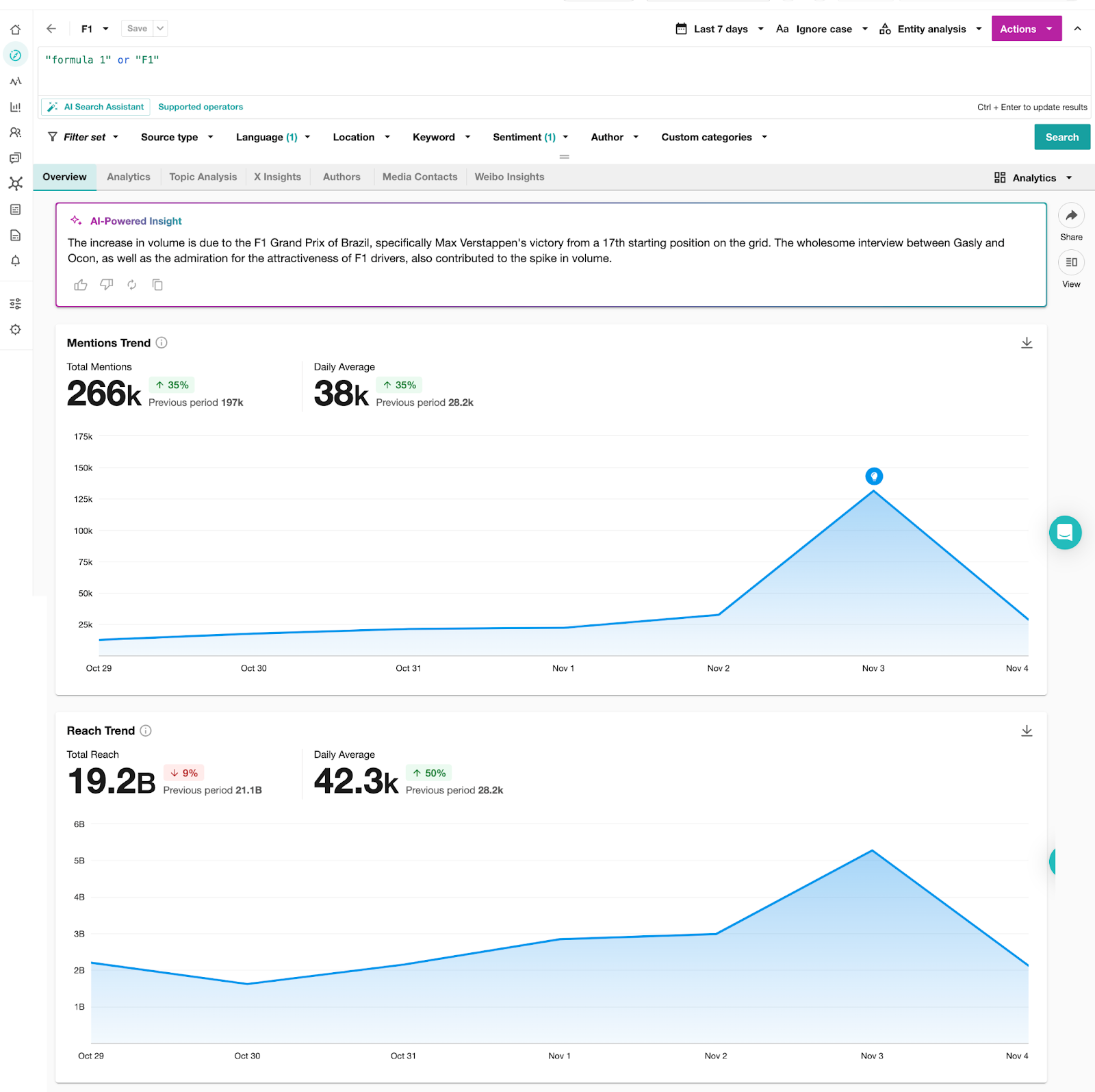The height and width of the screenshot is (1092, 1095).
Task: Open the Custom categories filter
Action: pos(714,138)
